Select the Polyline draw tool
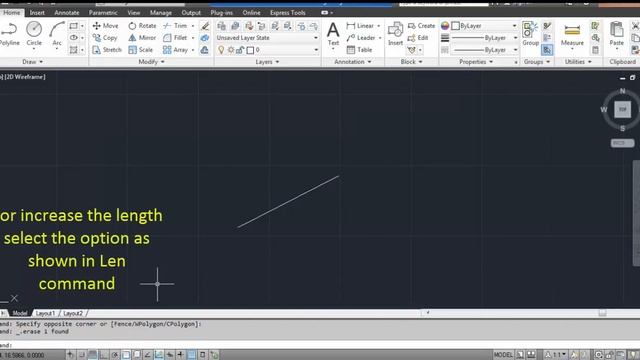Screen dimensions: 640x360 8,34
